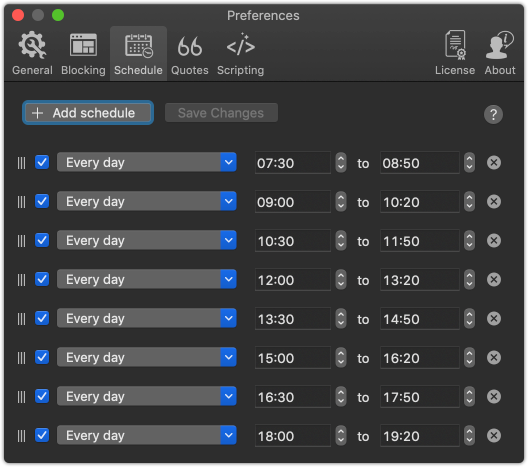
Task: Remove the 18:00 to 19:20 schedule
Action: pyautogui.click(x=494, y=436)
